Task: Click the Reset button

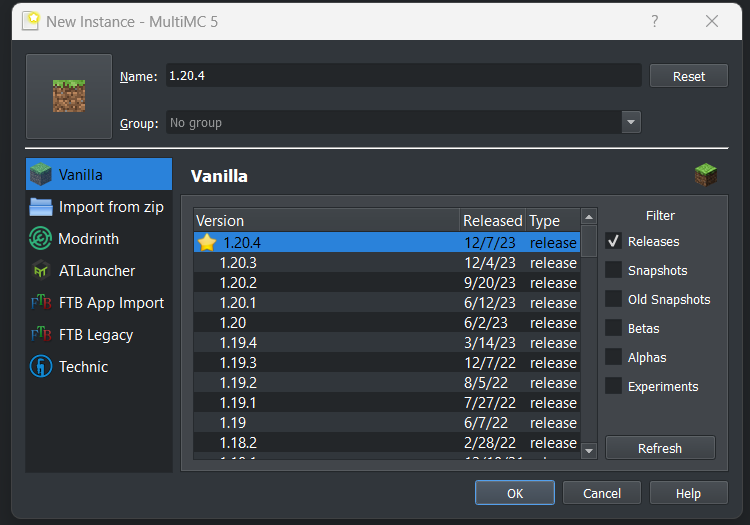Action: pyautogui.click(x=689, y=76)
